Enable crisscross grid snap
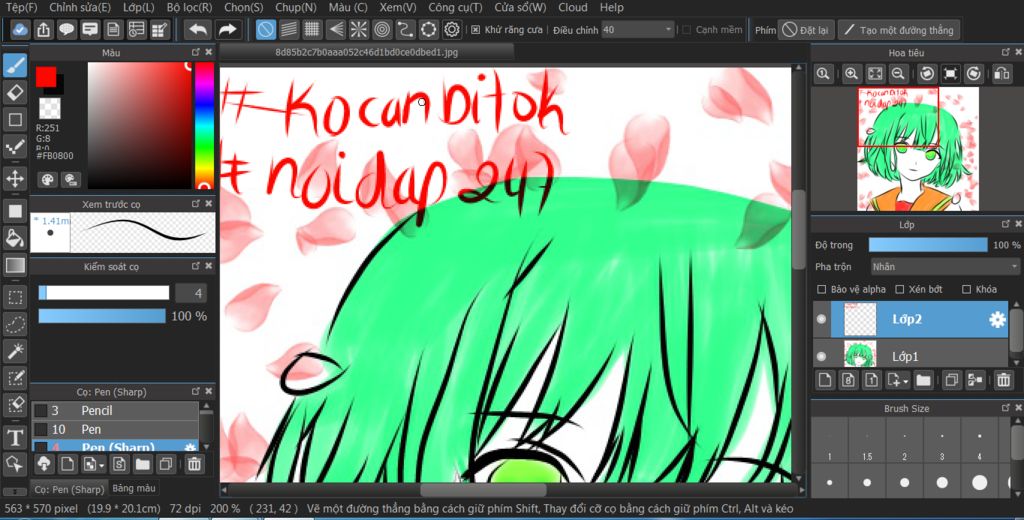 coord(312,29)
